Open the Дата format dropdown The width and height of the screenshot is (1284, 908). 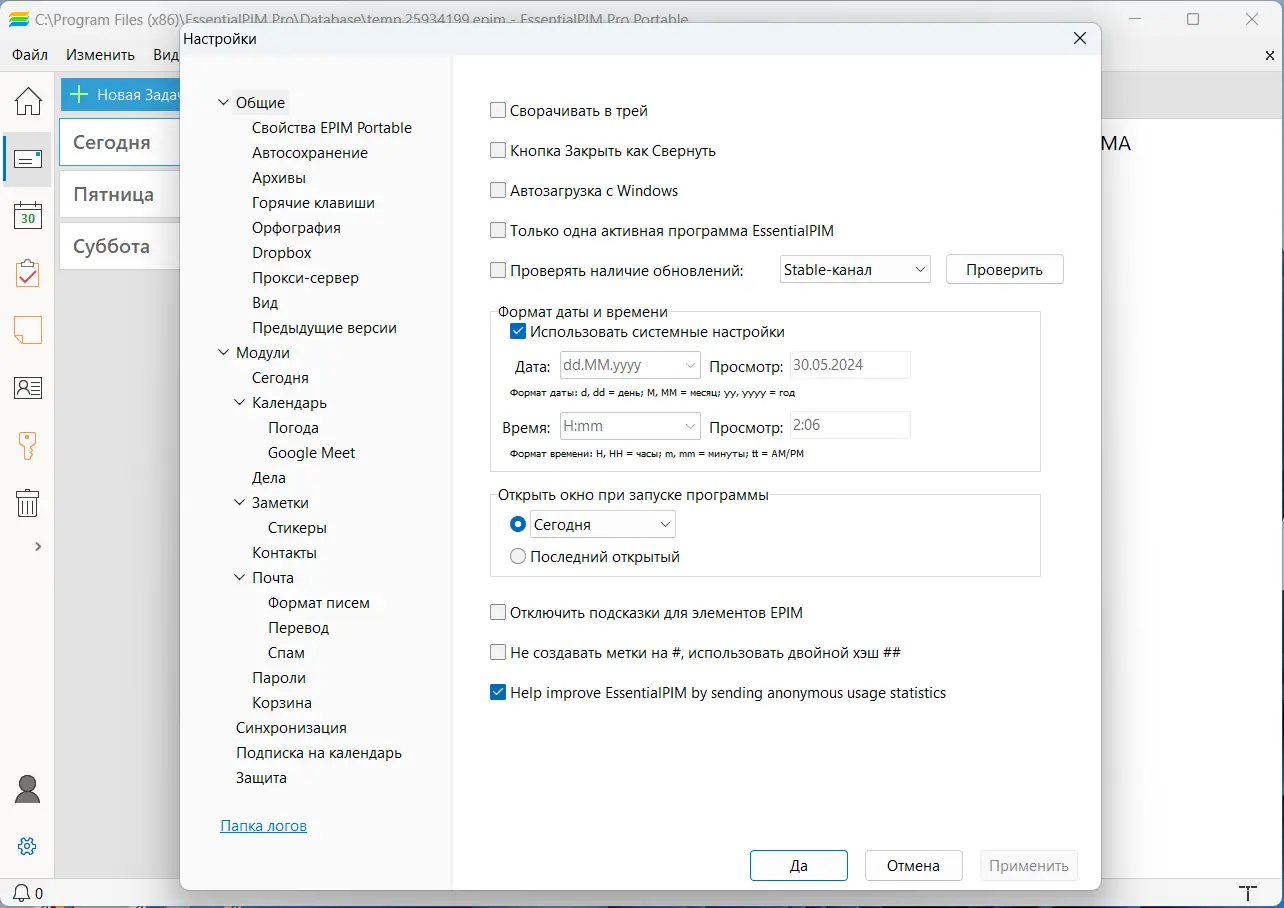(630, 365)
